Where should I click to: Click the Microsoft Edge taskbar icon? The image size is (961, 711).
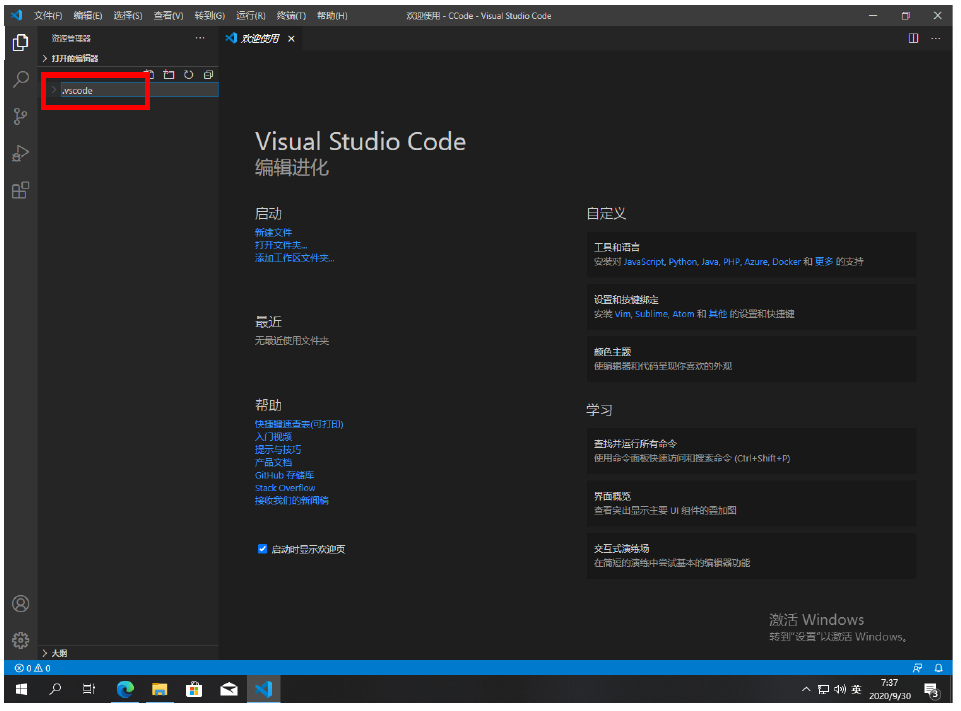[x=125, y=689]
